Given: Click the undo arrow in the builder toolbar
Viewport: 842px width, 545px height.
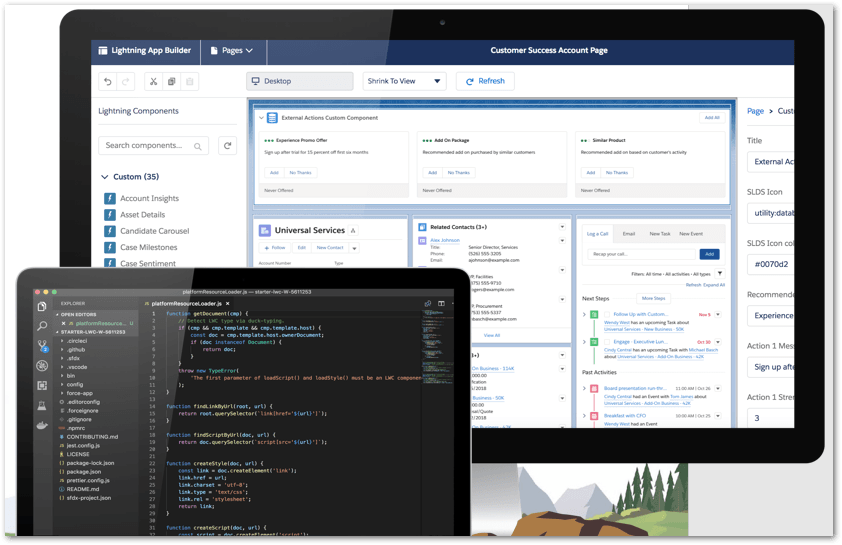Looking at the screenshot, I should pos(108,81).
